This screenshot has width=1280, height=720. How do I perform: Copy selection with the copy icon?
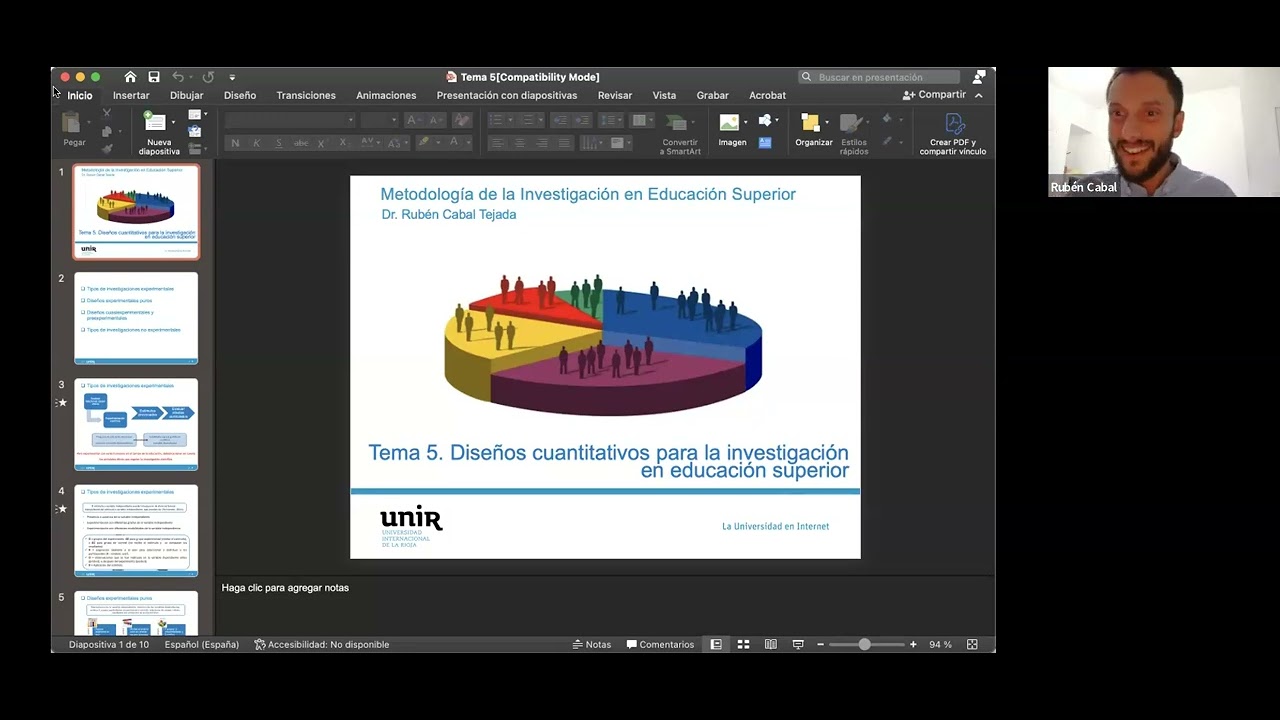(x=107, y=131)
